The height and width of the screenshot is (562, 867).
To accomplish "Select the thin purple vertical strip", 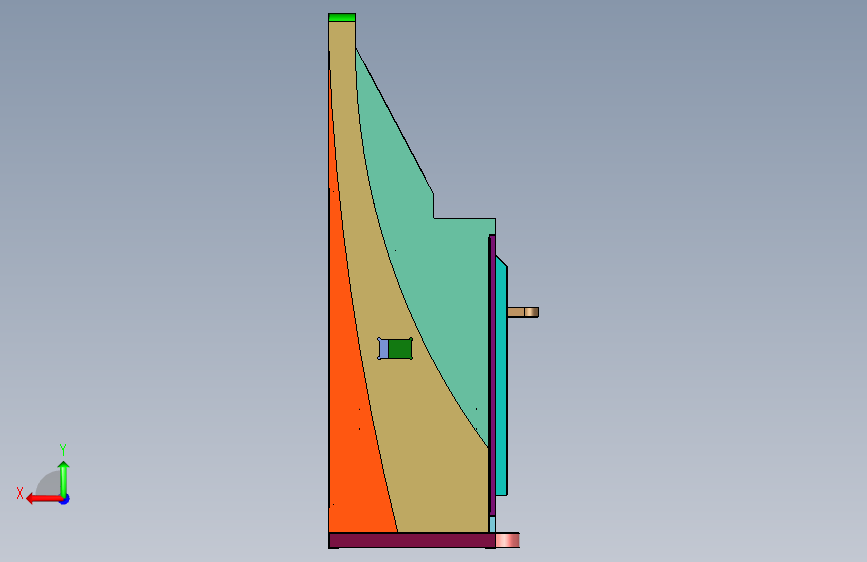I will pos(492,375).
